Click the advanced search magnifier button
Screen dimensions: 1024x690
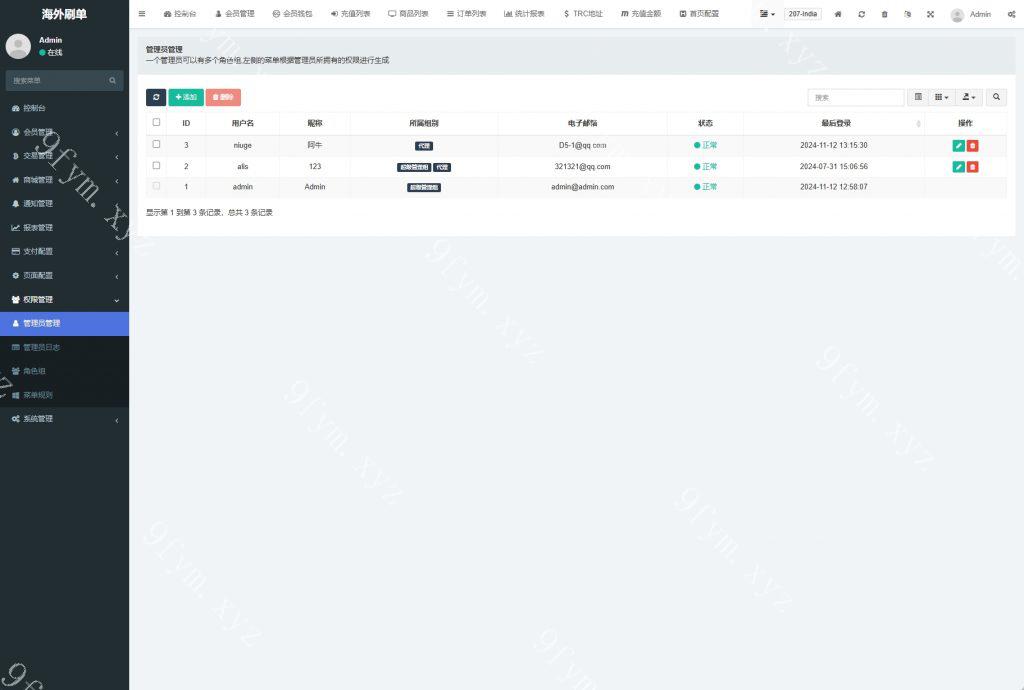tap(996, 97)
